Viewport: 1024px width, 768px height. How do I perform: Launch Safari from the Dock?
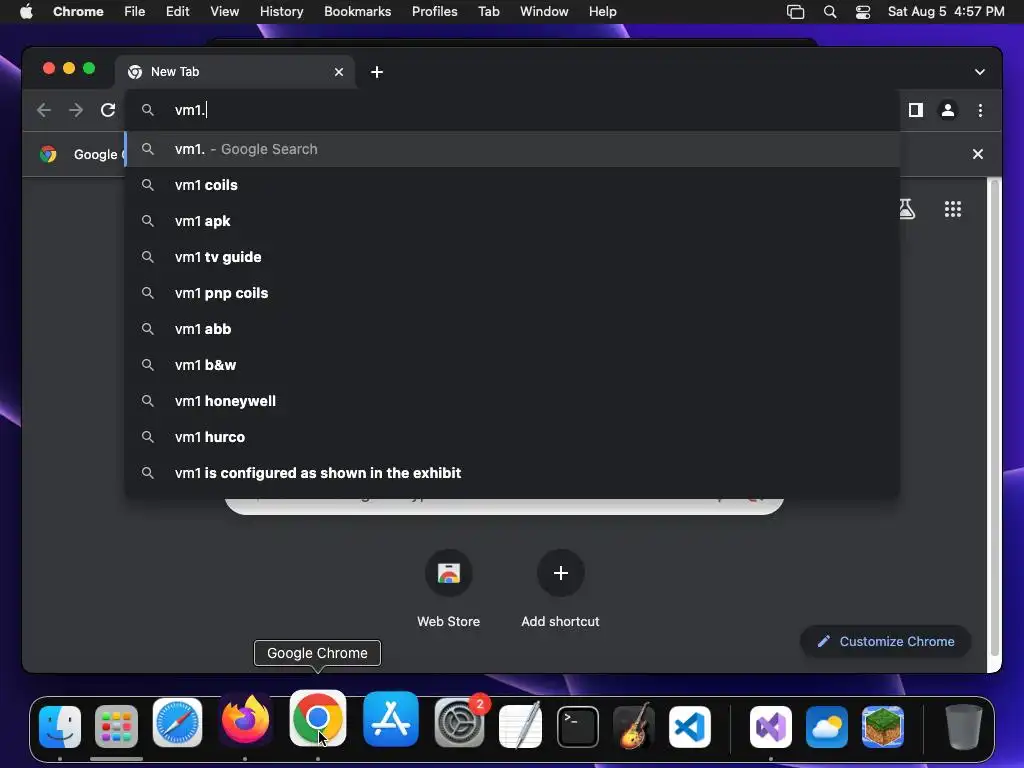(x=177, y=723)
